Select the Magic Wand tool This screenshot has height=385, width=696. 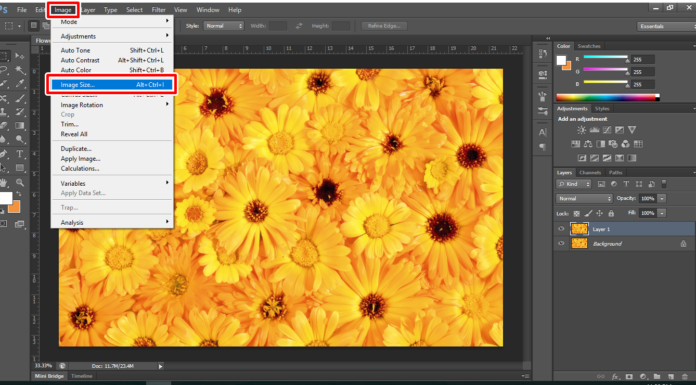(20, 70)
